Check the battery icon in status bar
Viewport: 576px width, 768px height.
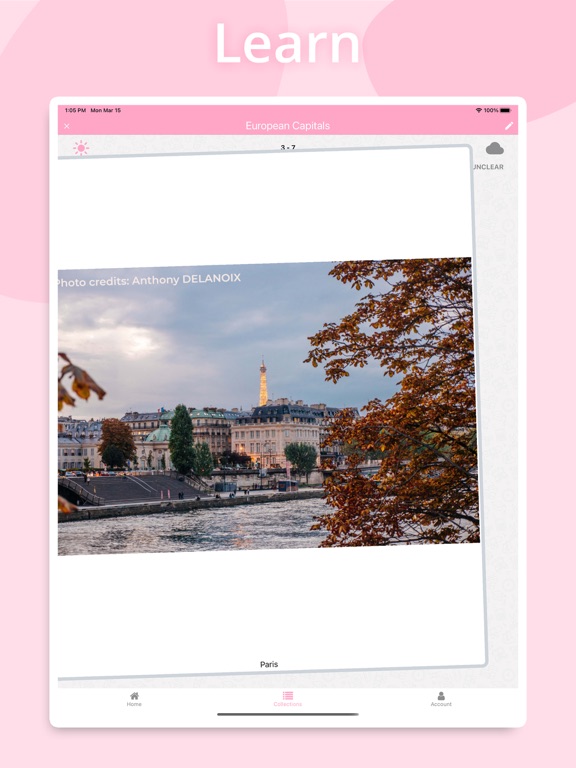[505, 110]
